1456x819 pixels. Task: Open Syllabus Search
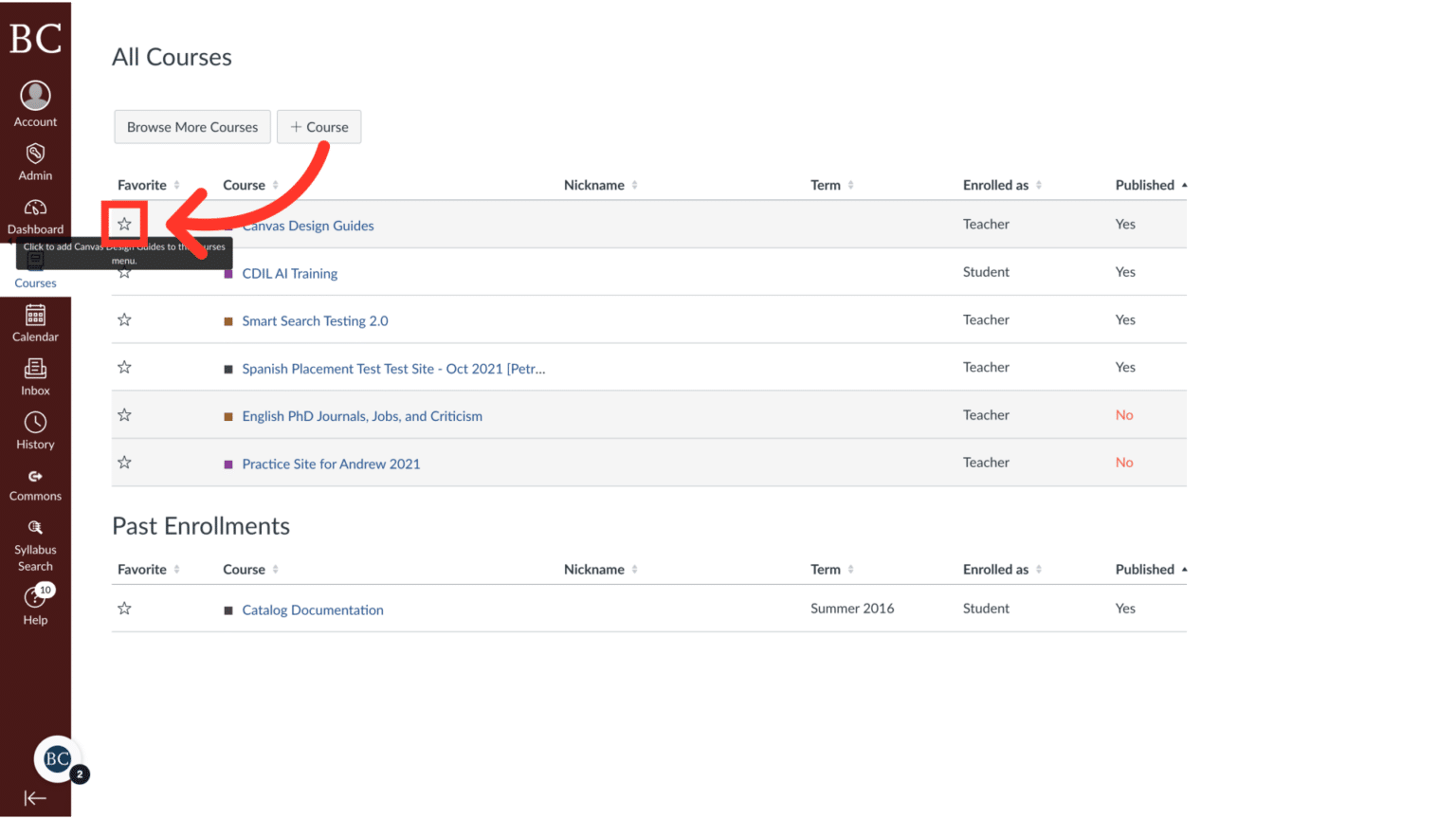[35, 545]
